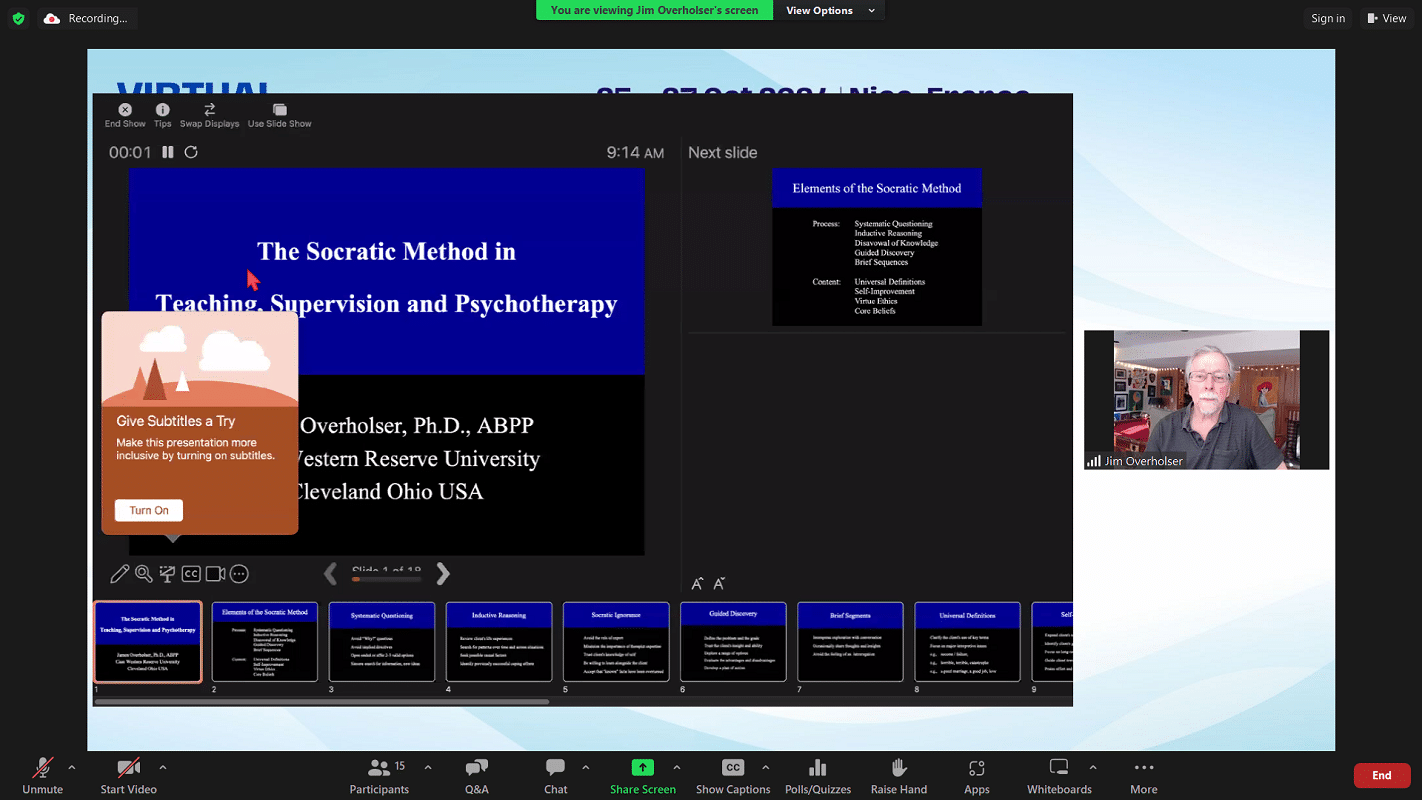Toggle Show Captions on
The height and width of the screenshot is (800, 1422).
[733, 769]
